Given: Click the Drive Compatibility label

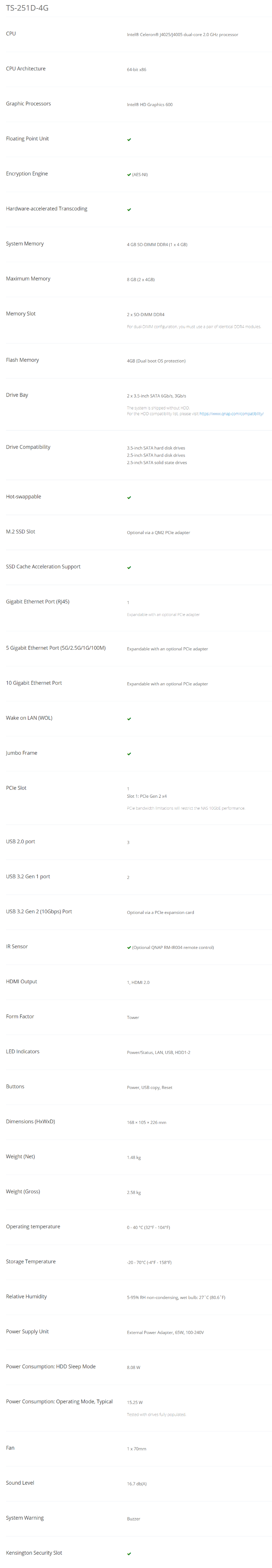Looking at the screenshot, I should (28, 447).
